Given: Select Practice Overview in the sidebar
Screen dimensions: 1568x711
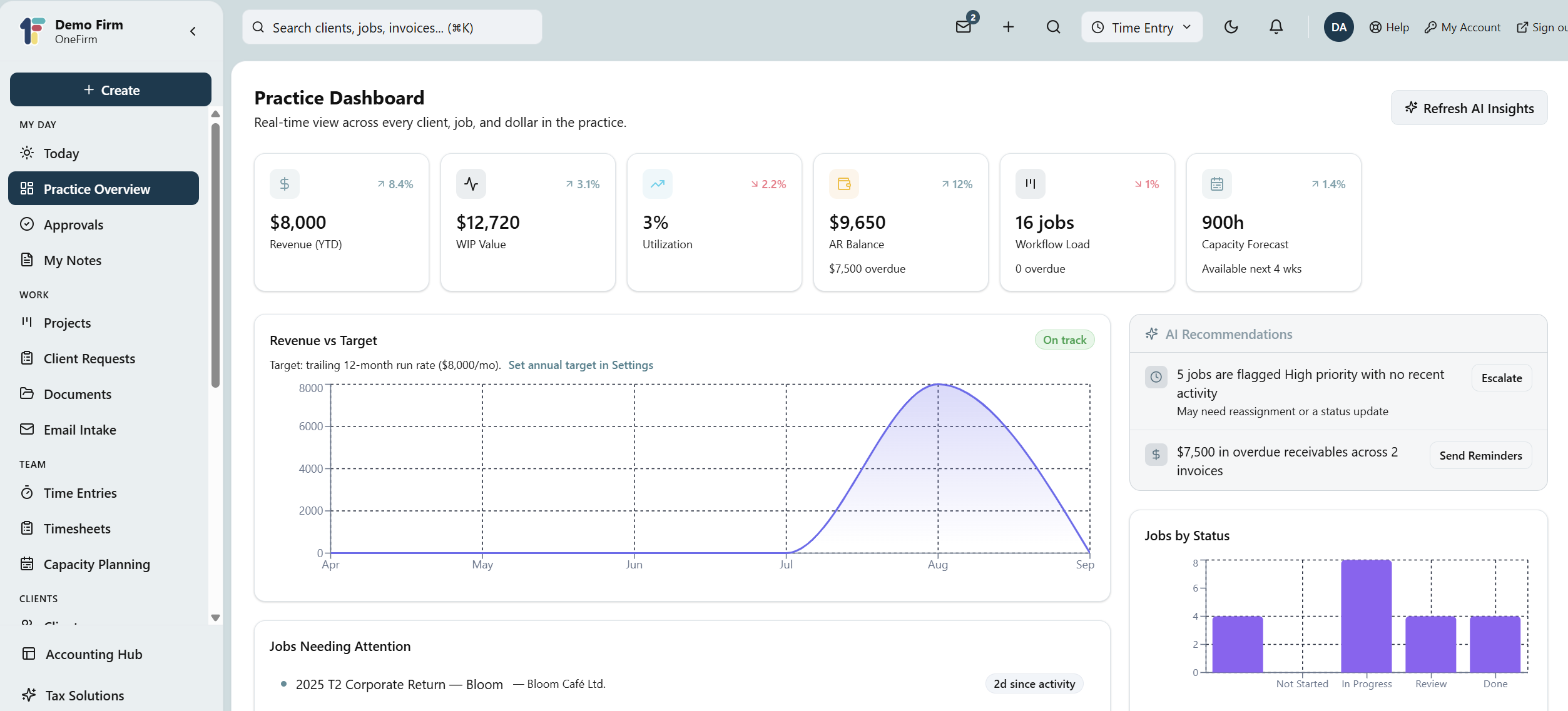Looking at the screenshot, I should (103, 189).
